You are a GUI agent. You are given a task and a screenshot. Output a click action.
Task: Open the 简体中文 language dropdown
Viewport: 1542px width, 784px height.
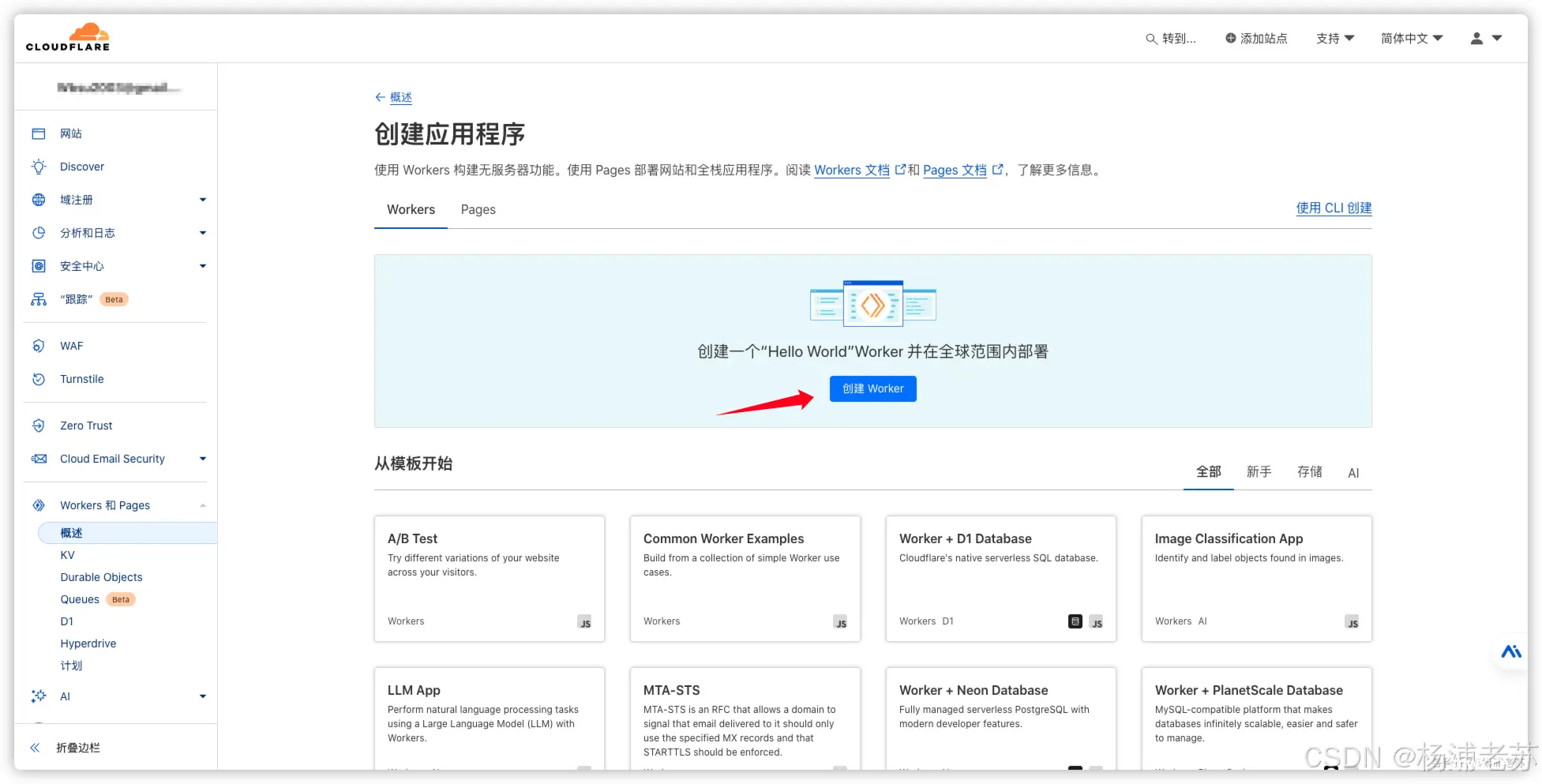click(x=1412, y=38)
